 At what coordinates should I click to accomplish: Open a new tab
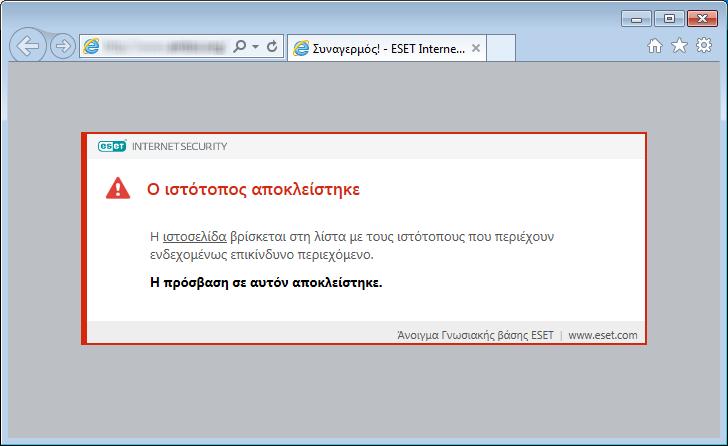(x=501, y=48)
